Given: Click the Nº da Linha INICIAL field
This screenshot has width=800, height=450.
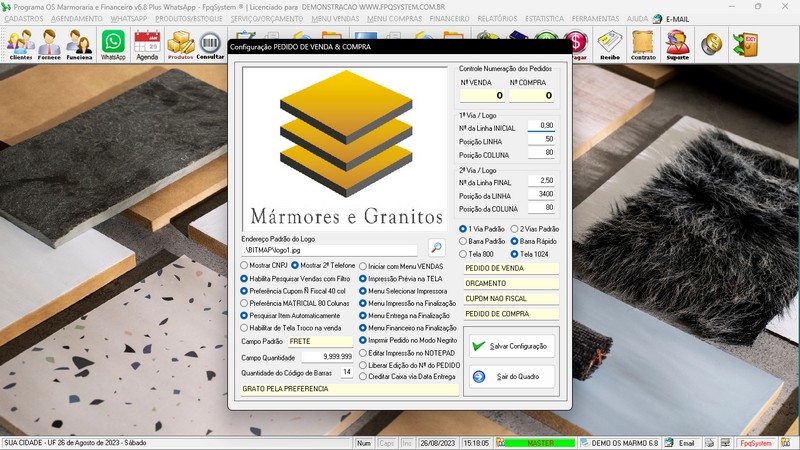Looking at the screenshot, I should point(541,126).
